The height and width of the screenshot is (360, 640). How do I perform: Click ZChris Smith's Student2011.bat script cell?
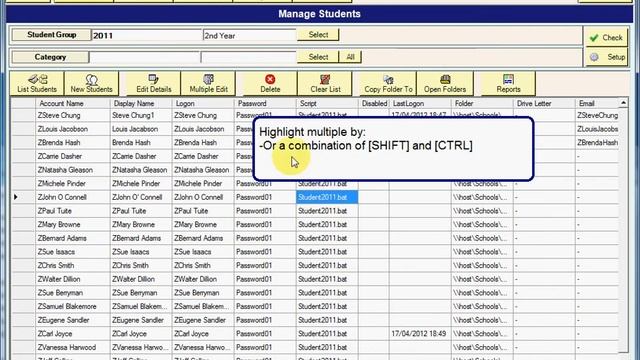coord(327,266)
